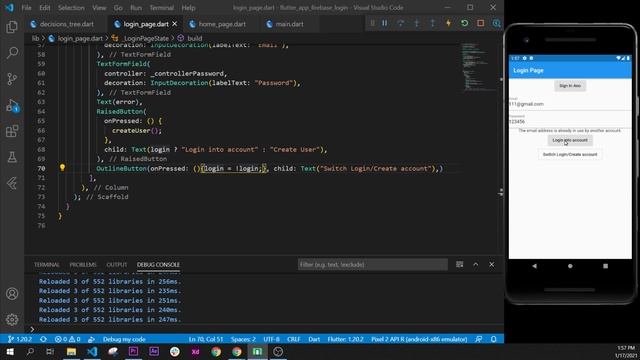
Task: Open the Explorer view in activity bar
Action: click(x=12, y=27)
